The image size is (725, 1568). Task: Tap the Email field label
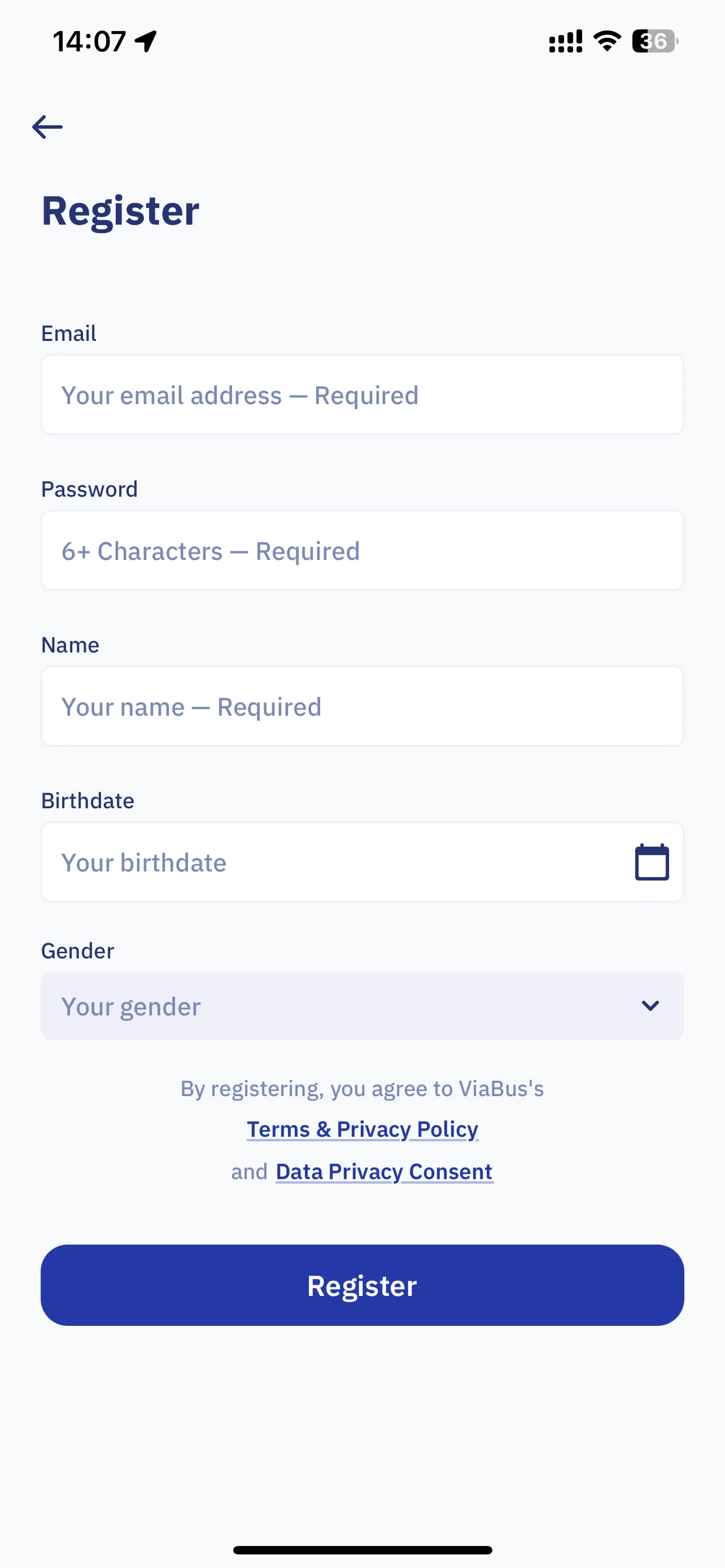(x=69, y=334)
